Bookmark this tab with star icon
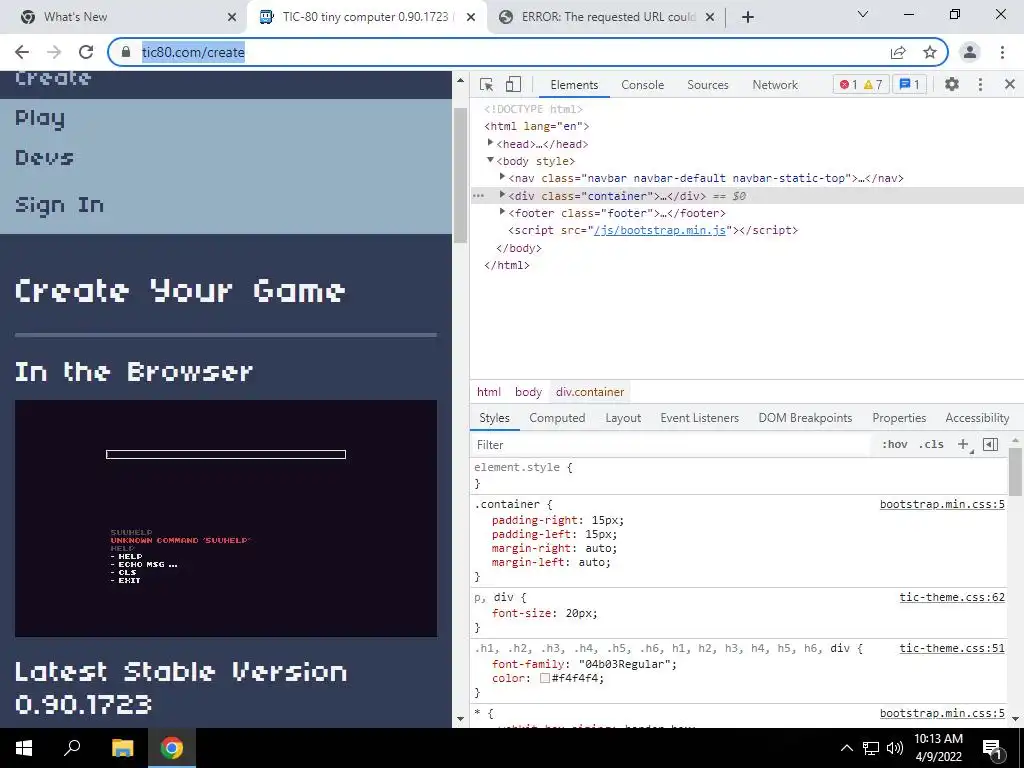This screenshot has width=1024, height=768. (x=930, y=52)
